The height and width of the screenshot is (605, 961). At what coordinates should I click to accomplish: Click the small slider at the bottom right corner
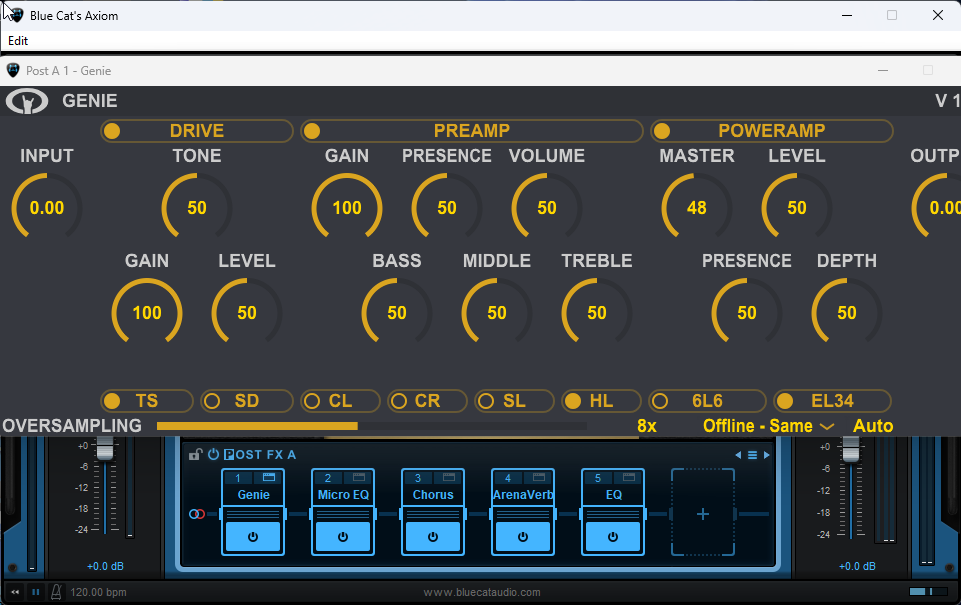tap(929, 592)
